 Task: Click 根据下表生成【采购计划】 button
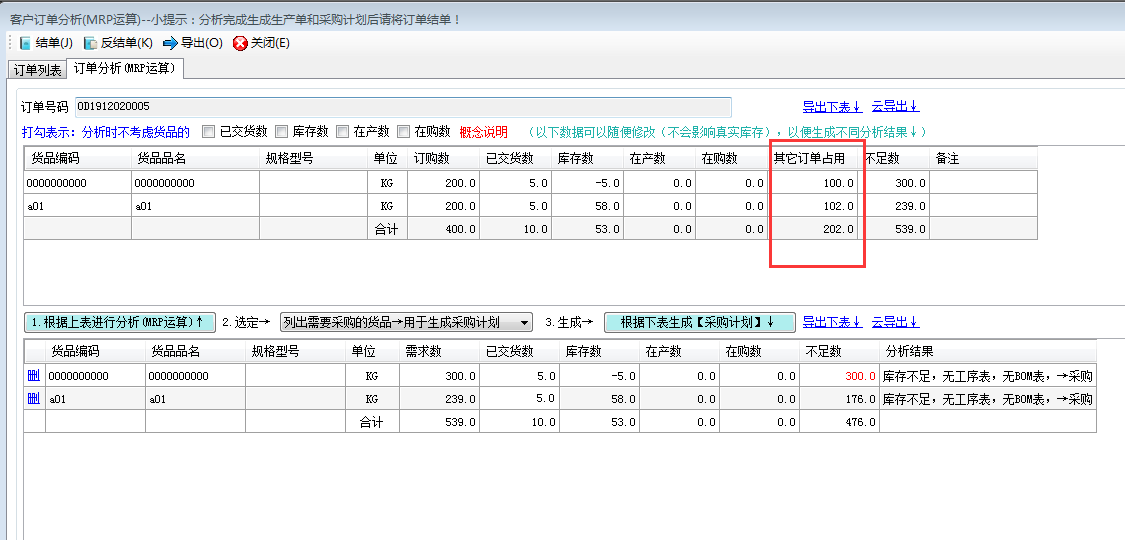tap(699, 322)
